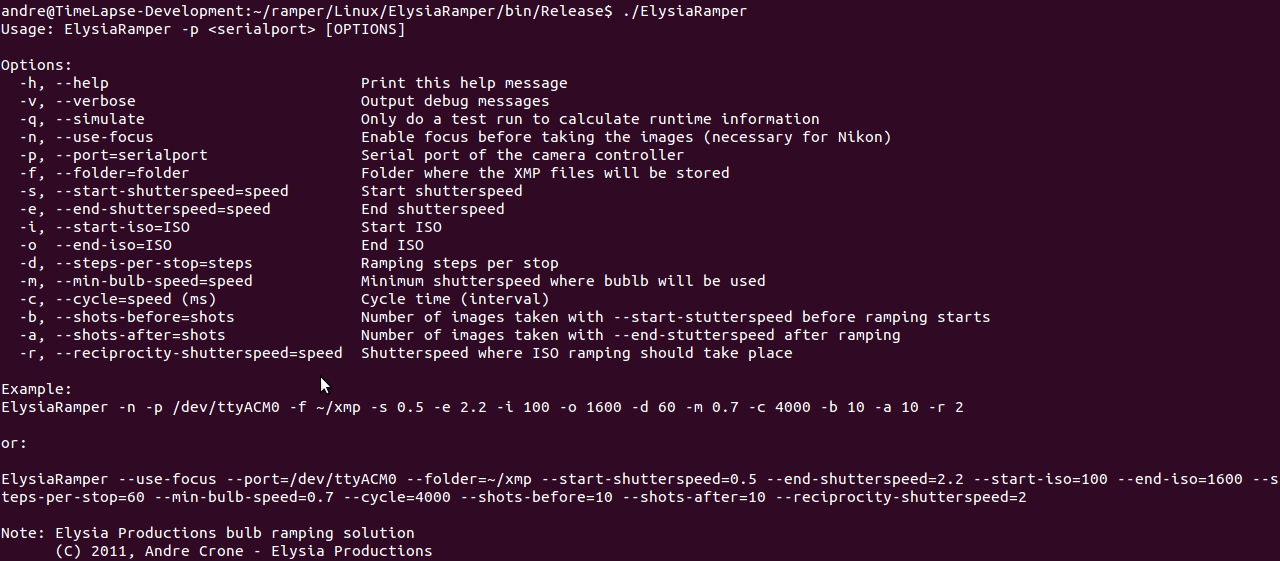Click the -h, --help option text
Image resolution: width=1280 pixels, height=561 pixels.
coord(64,83)
